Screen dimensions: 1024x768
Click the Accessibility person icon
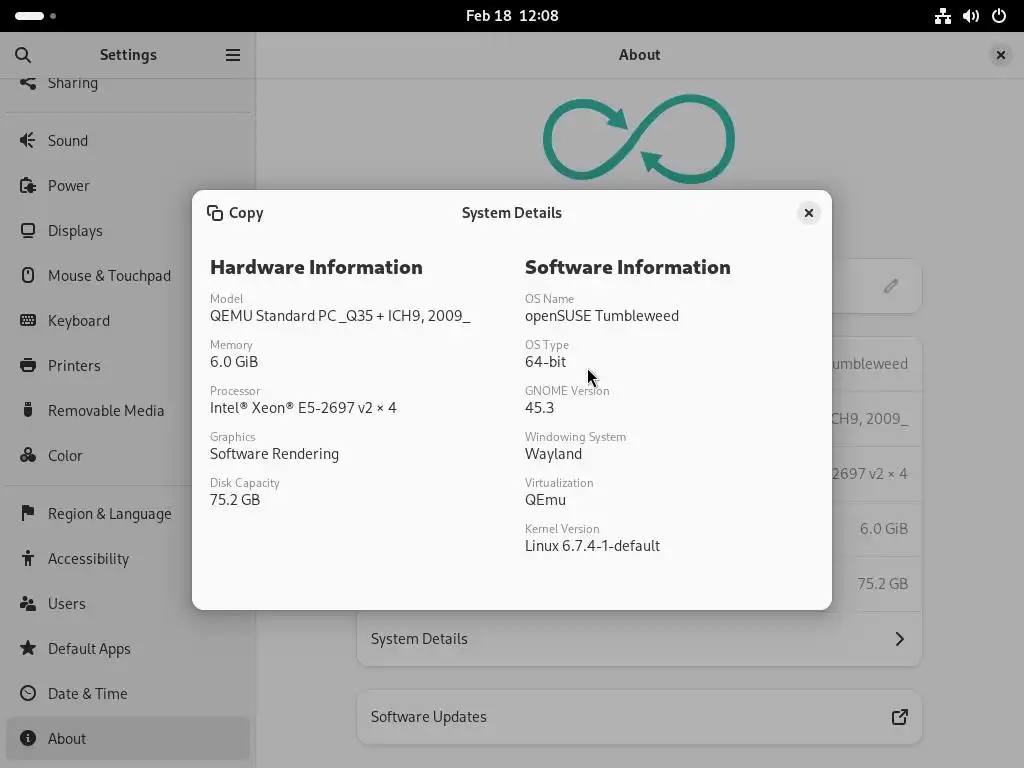click(x=27, y=558)
